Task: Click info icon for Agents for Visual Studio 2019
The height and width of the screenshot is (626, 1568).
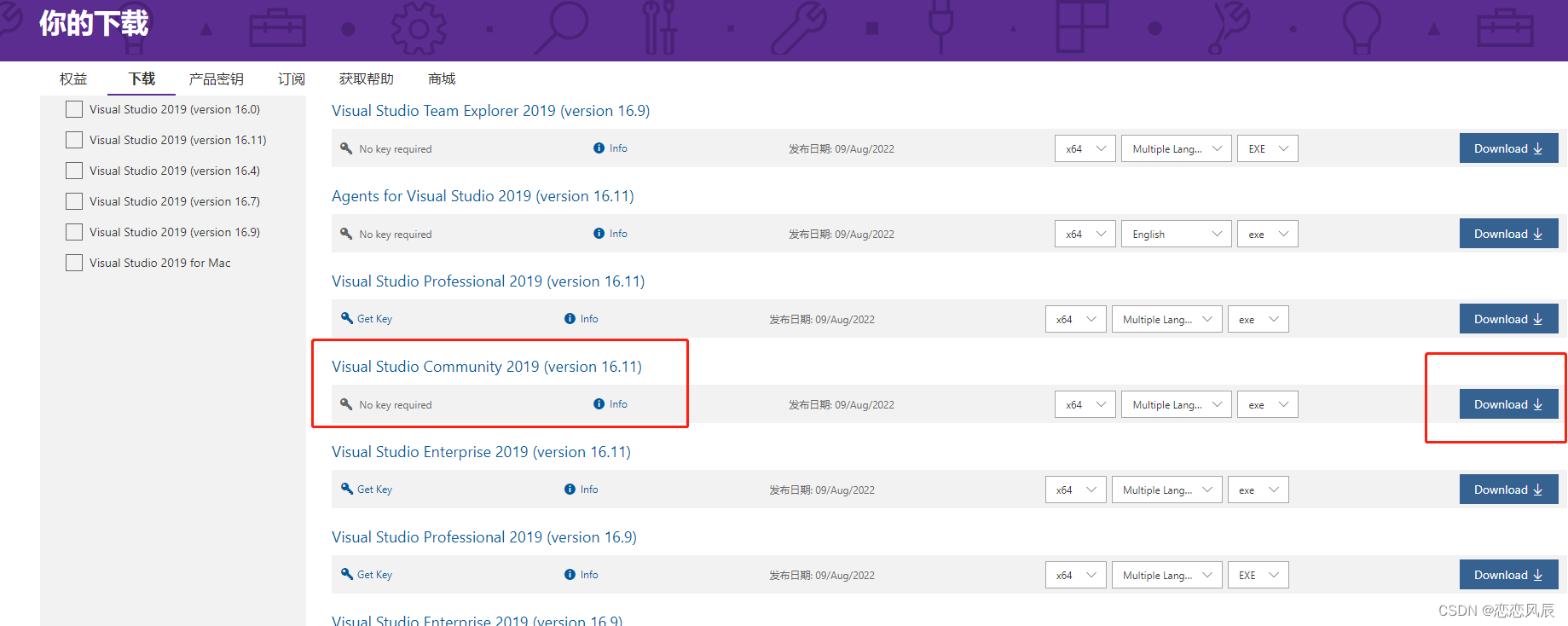Action: pos(599,234)
